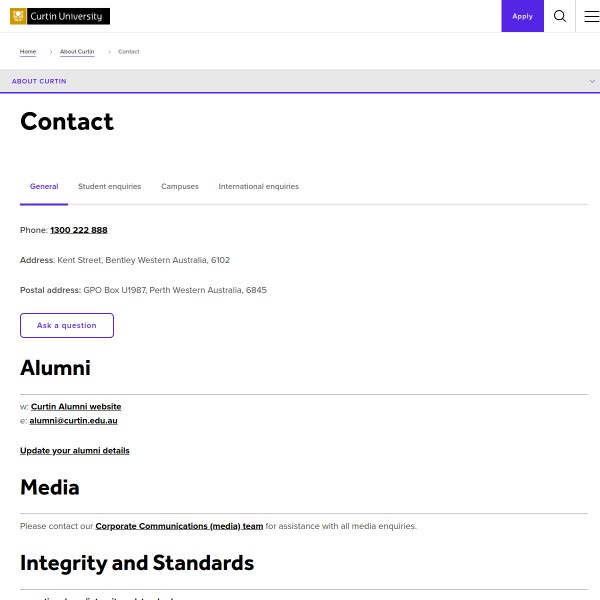This screenshot has height=600, width=600.
Task: Open the Campuses tab
Action: click(180, 186)
